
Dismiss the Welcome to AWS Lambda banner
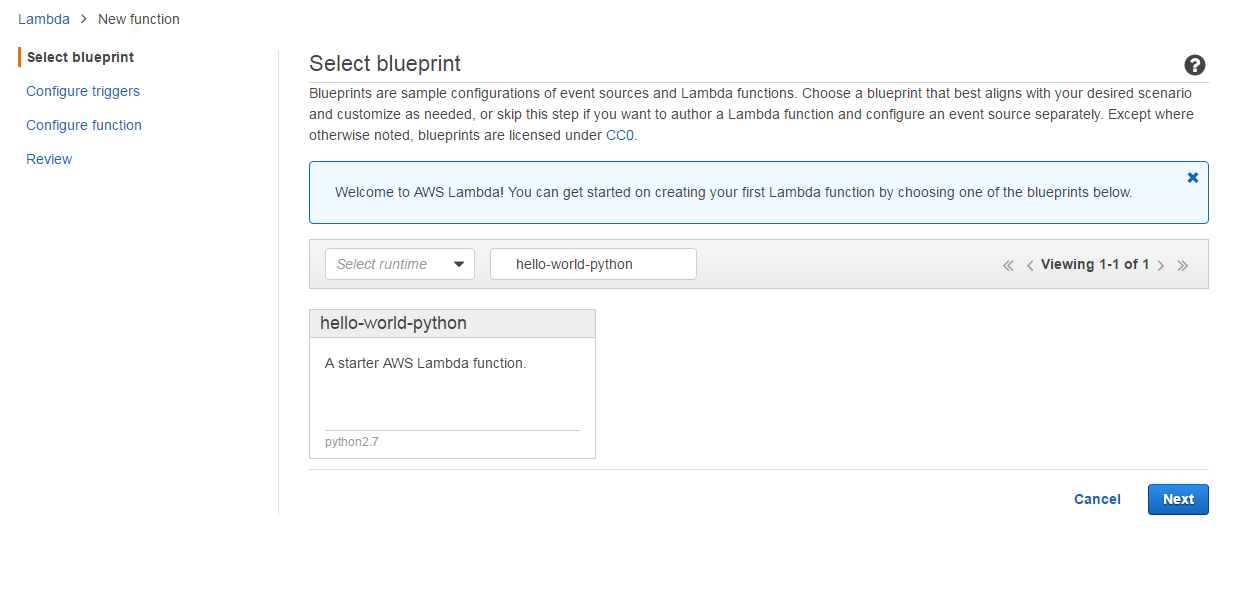(1192, 177)
